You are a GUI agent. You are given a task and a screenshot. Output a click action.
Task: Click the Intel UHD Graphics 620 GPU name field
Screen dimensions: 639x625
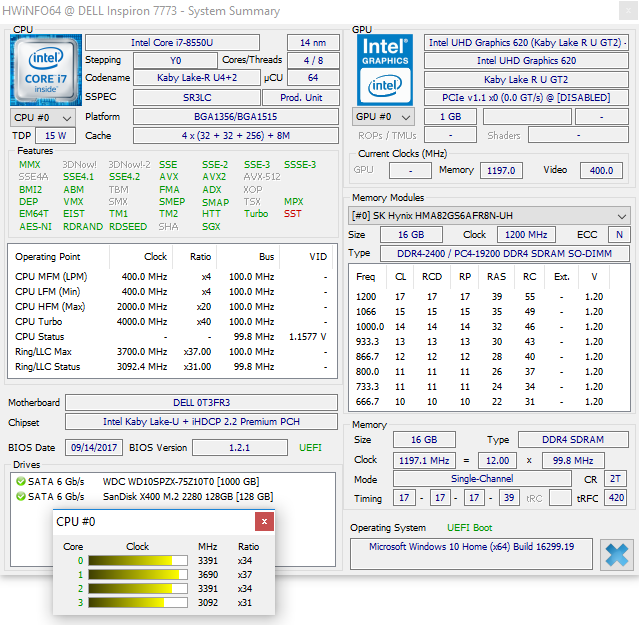point(526,61)
